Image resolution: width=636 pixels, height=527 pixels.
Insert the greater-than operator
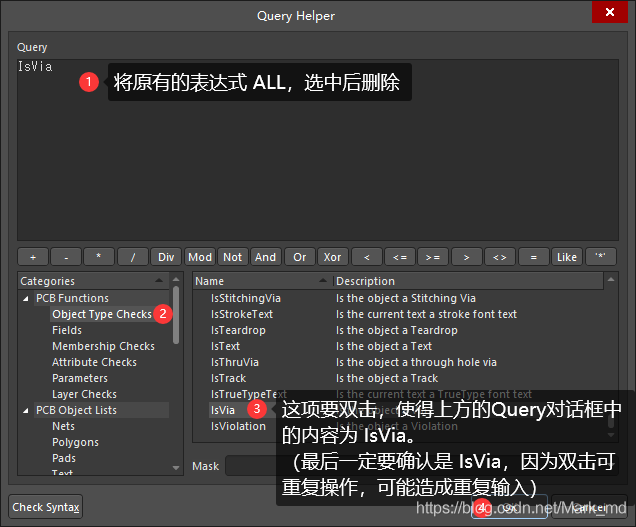[467, 257]
